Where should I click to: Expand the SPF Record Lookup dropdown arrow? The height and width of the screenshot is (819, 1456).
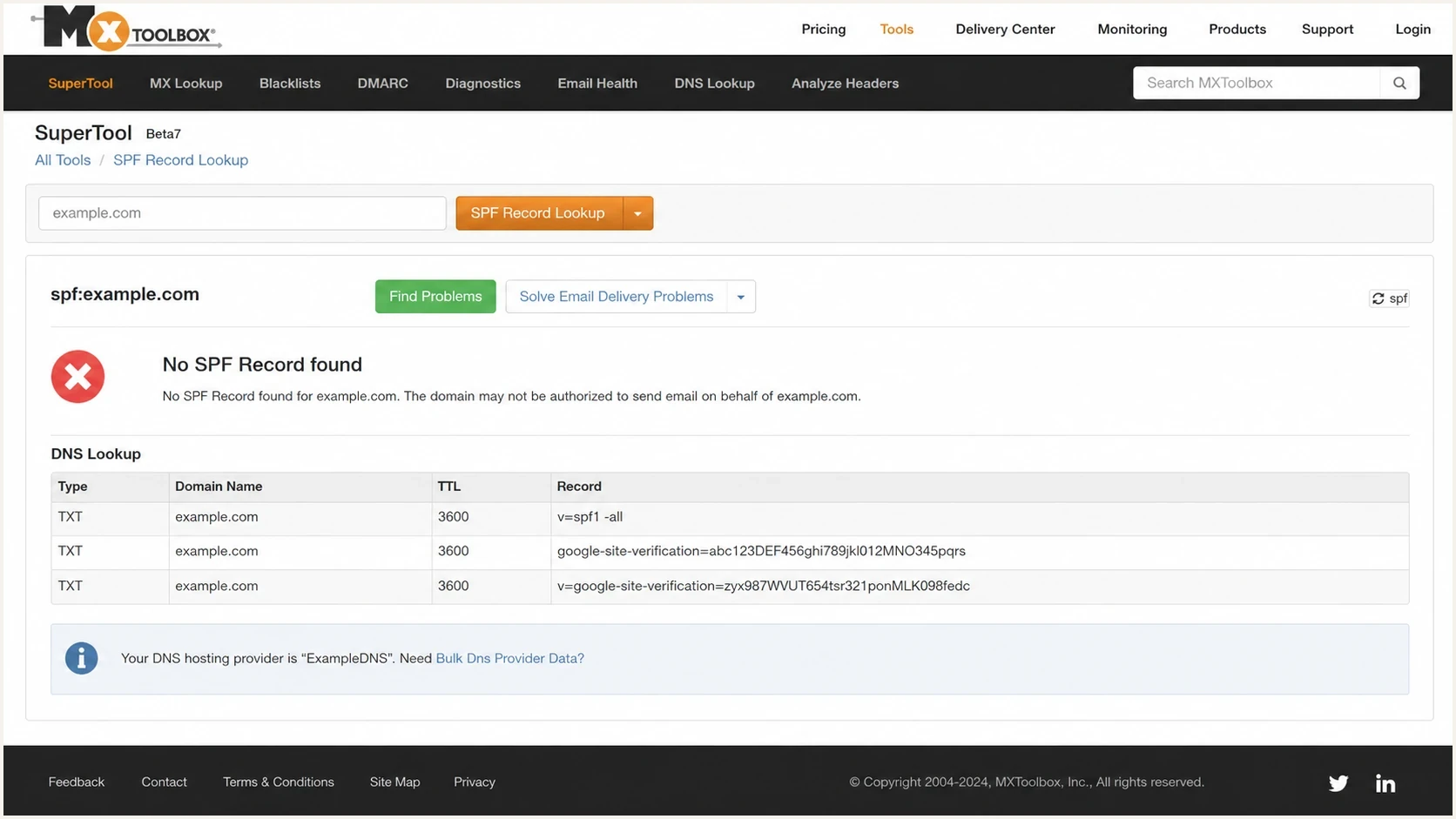tap(638, 213)
